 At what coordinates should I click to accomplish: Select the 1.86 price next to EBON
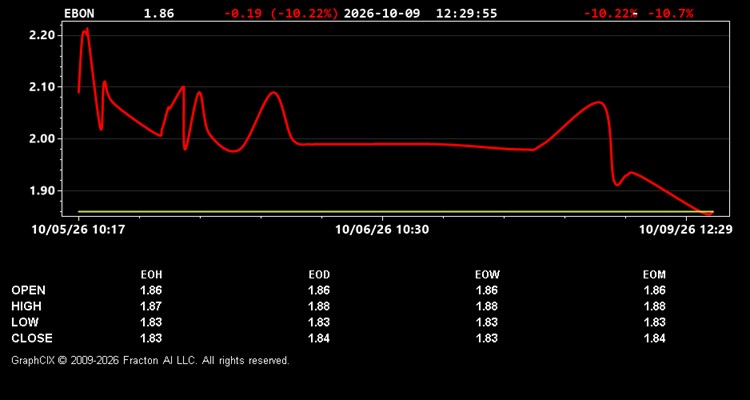159,13
